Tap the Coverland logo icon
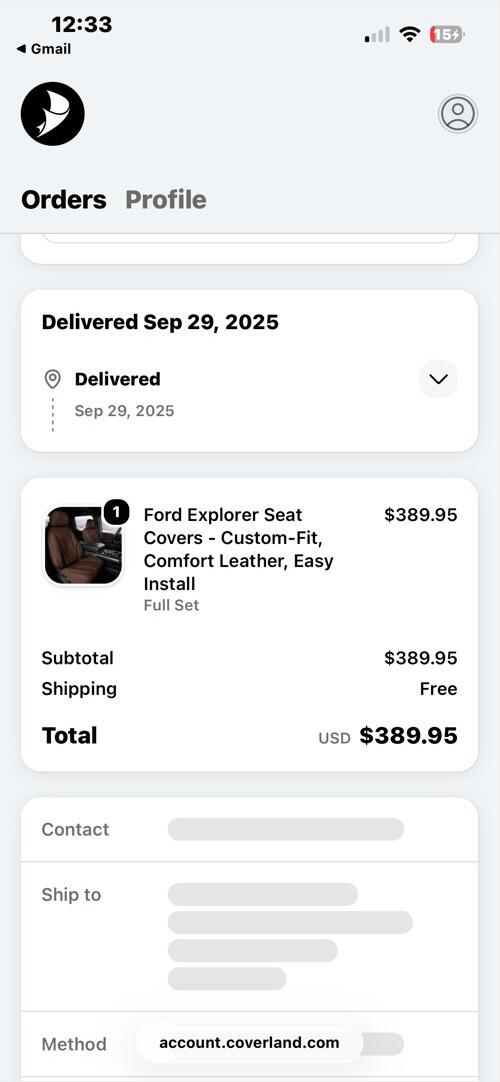The width and height of the screenshot is (500, 1082). [x=52, y=114]
